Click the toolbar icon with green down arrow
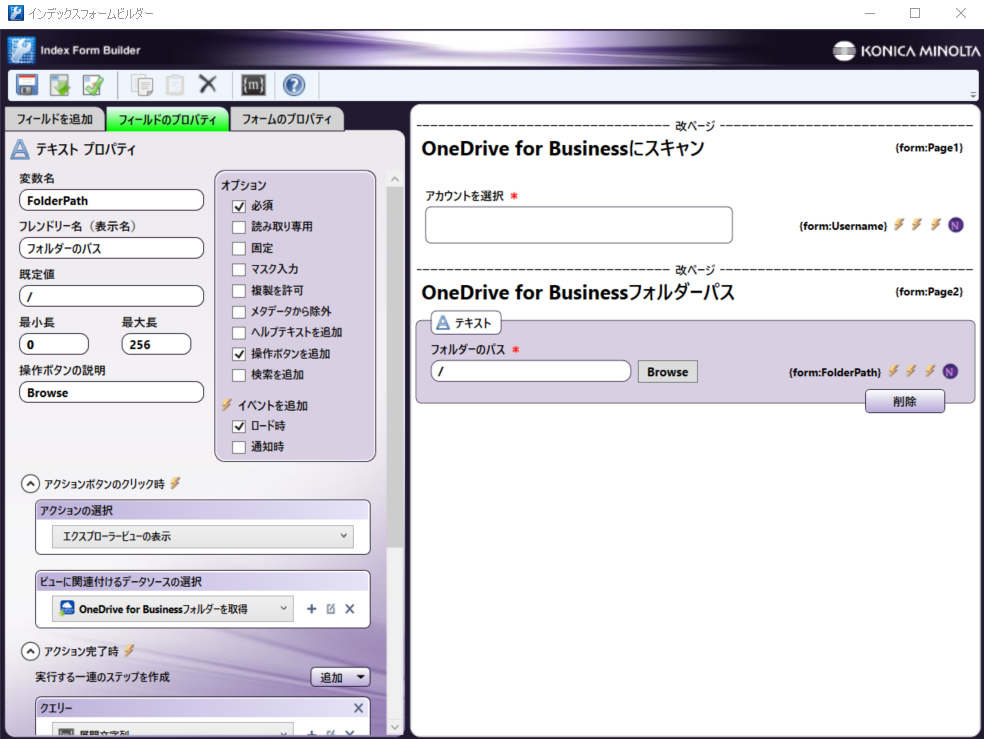The width and height of the screenshot is (984, 739). [60, 85]
